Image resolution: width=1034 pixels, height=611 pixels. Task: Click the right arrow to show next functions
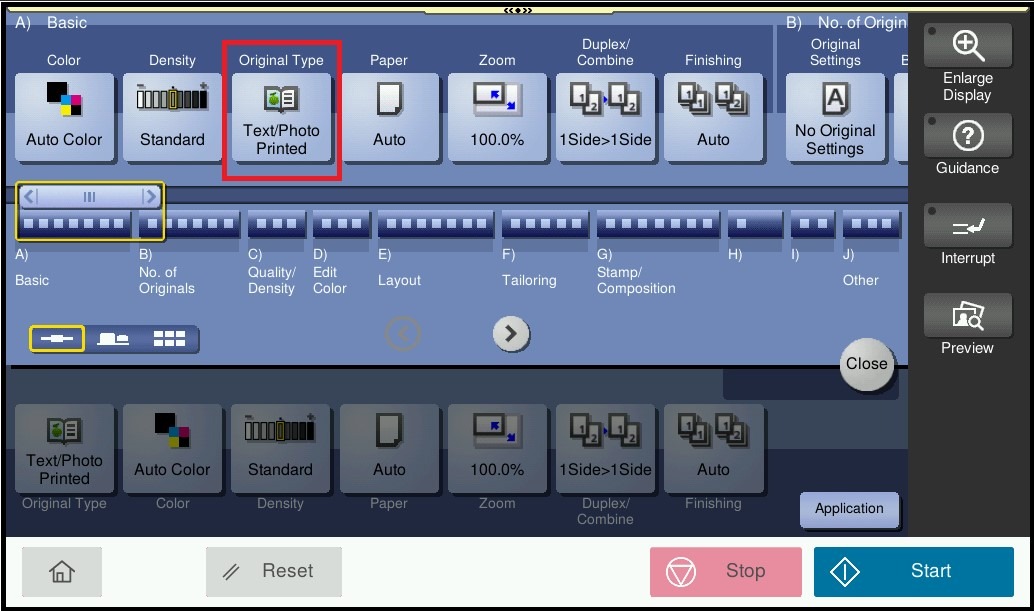point(511,334)
